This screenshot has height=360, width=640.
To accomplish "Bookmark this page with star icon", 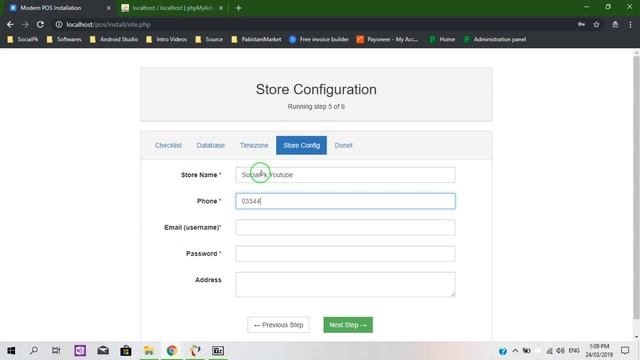I will (596, 24).
